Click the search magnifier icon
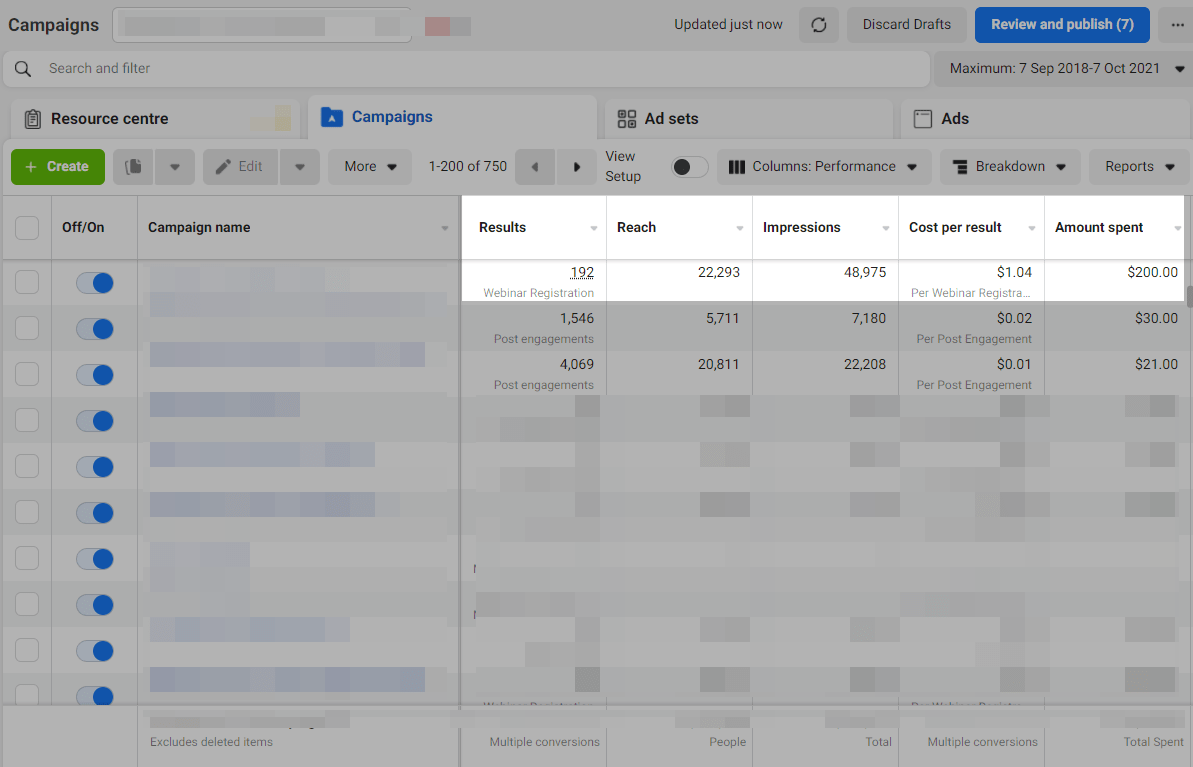This screenshot has width=1193, height=767. coord(23,69)
